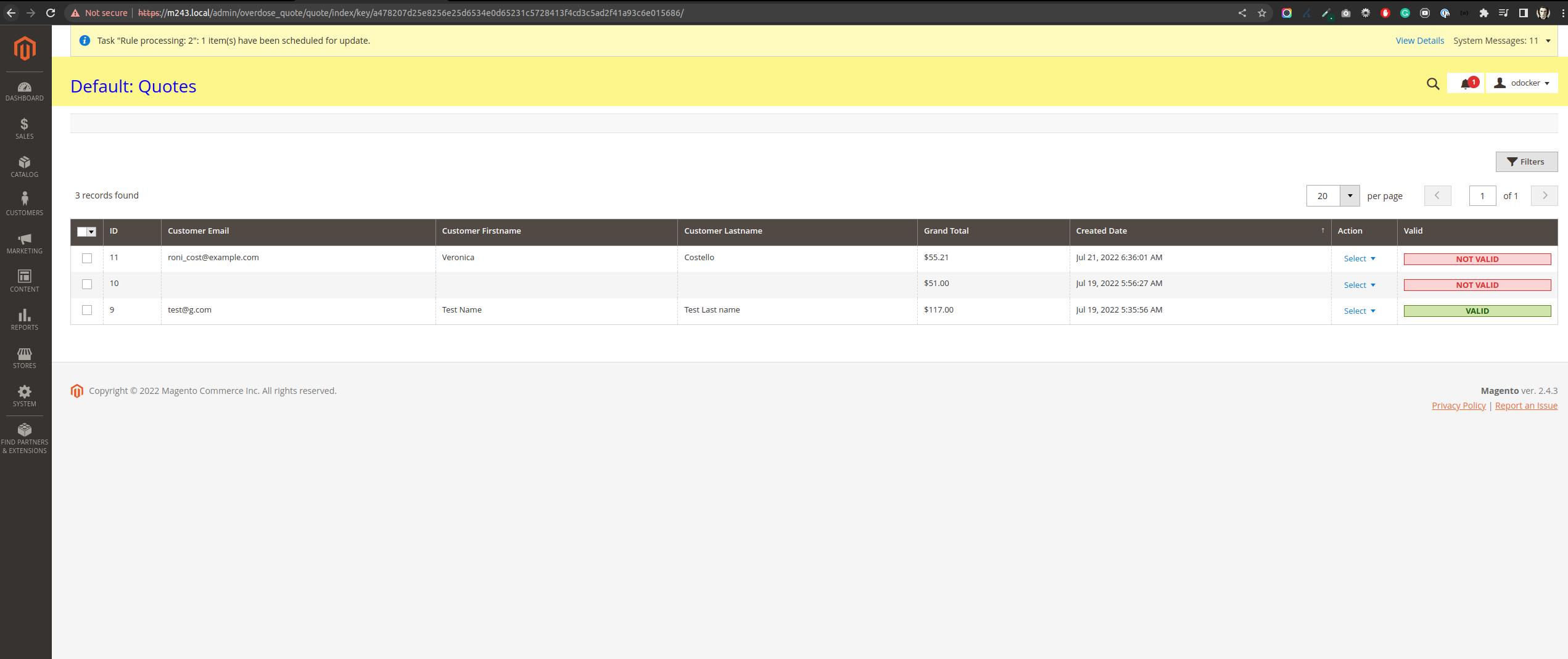Open the Dashboard sidebar icon
Viewport: 1568px width, 659px height.
click(25, 91)
